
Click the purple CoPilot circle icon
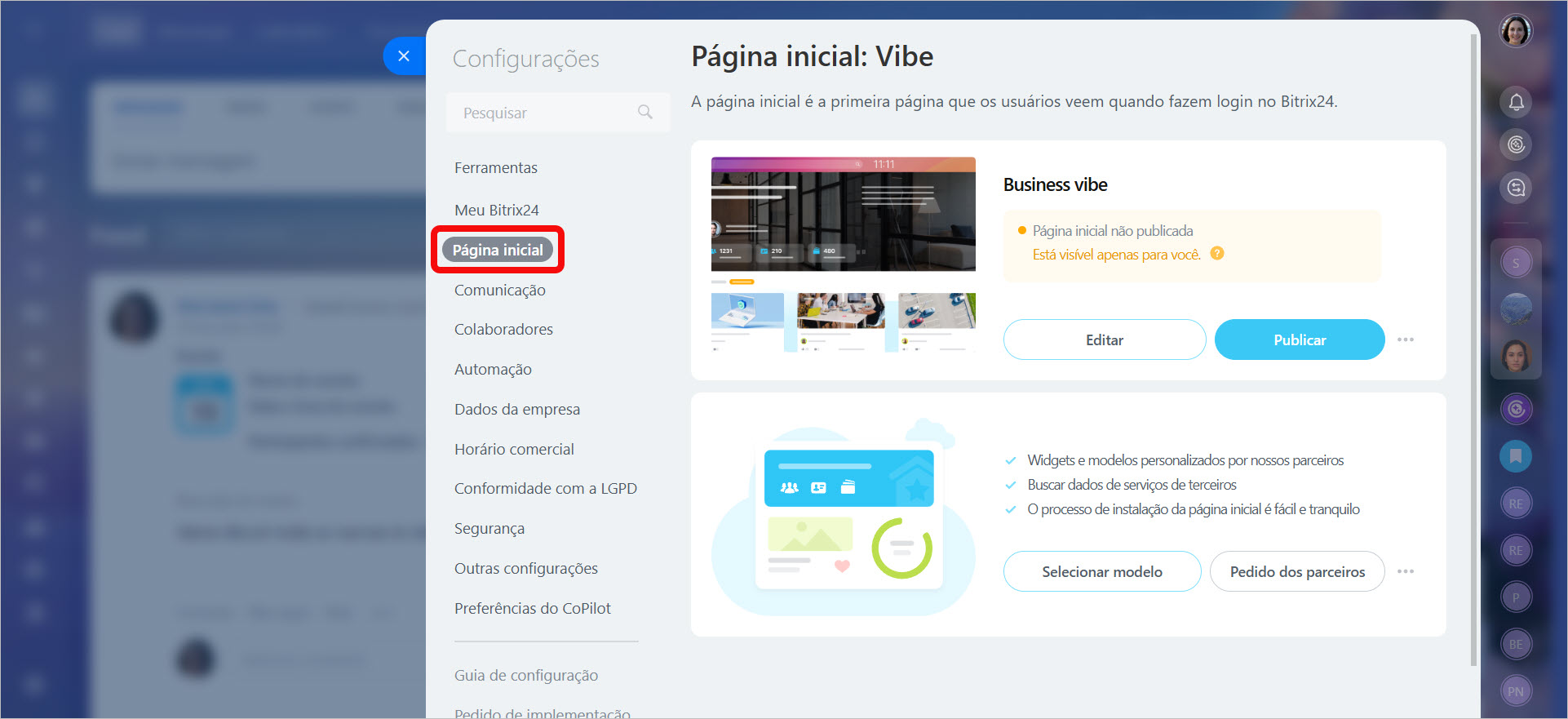pos(1516,409)
